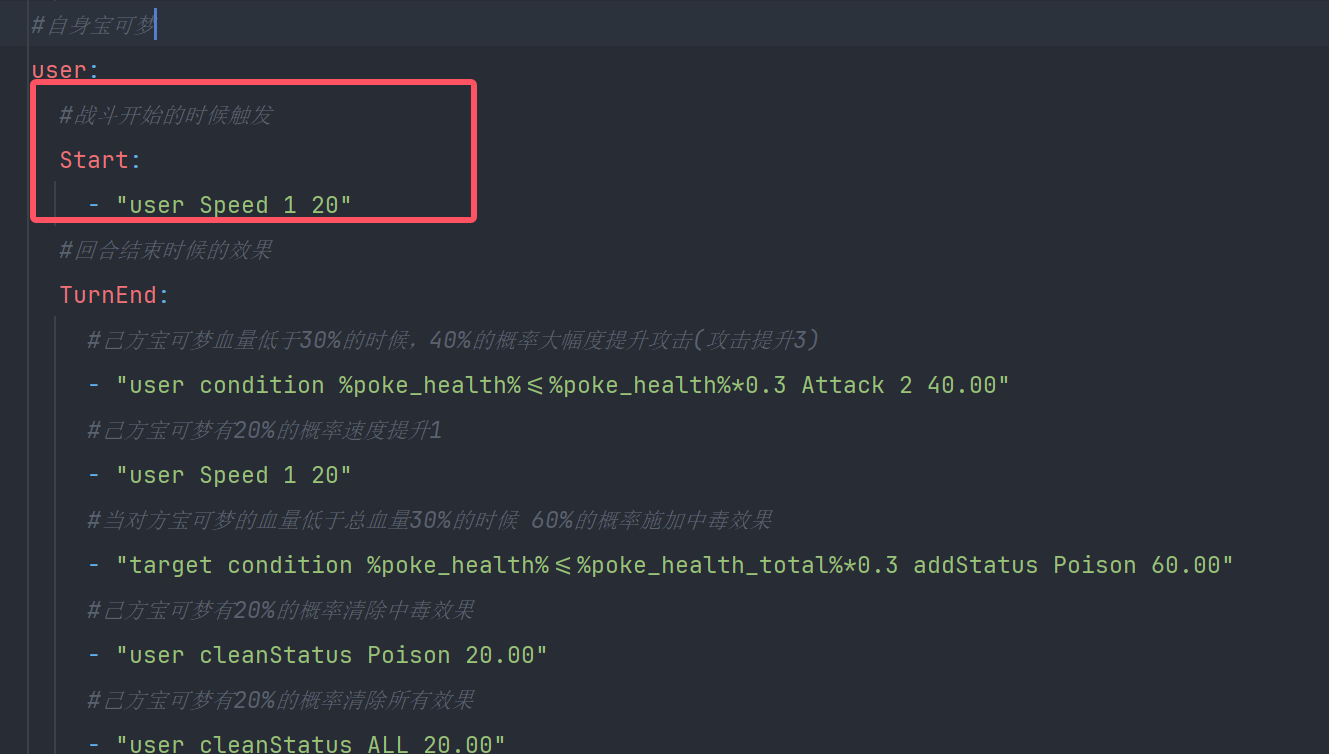Click the comment about 60% chance applying poison
Viewport: 1329px width, 754px height.
[x=430, y=520]
